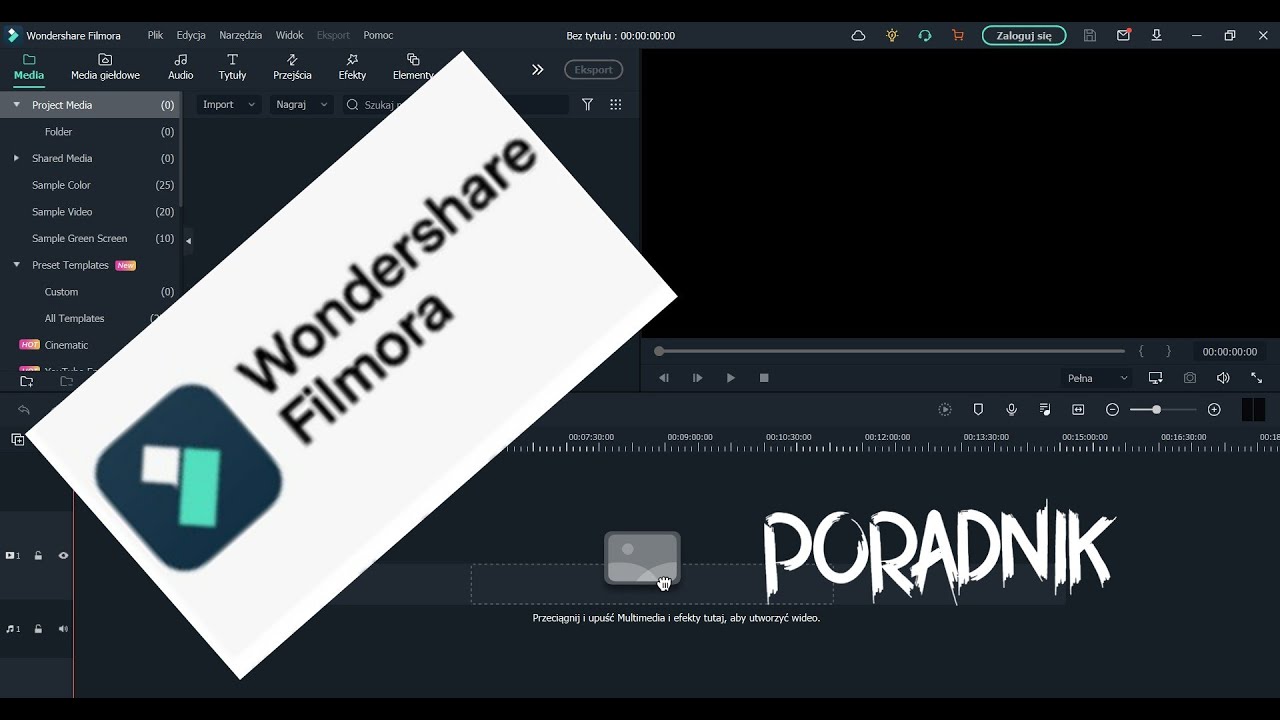Enter fullscreen preview with arrows icon
Screen dimensions: 1280x720
tap(1257, 378)
